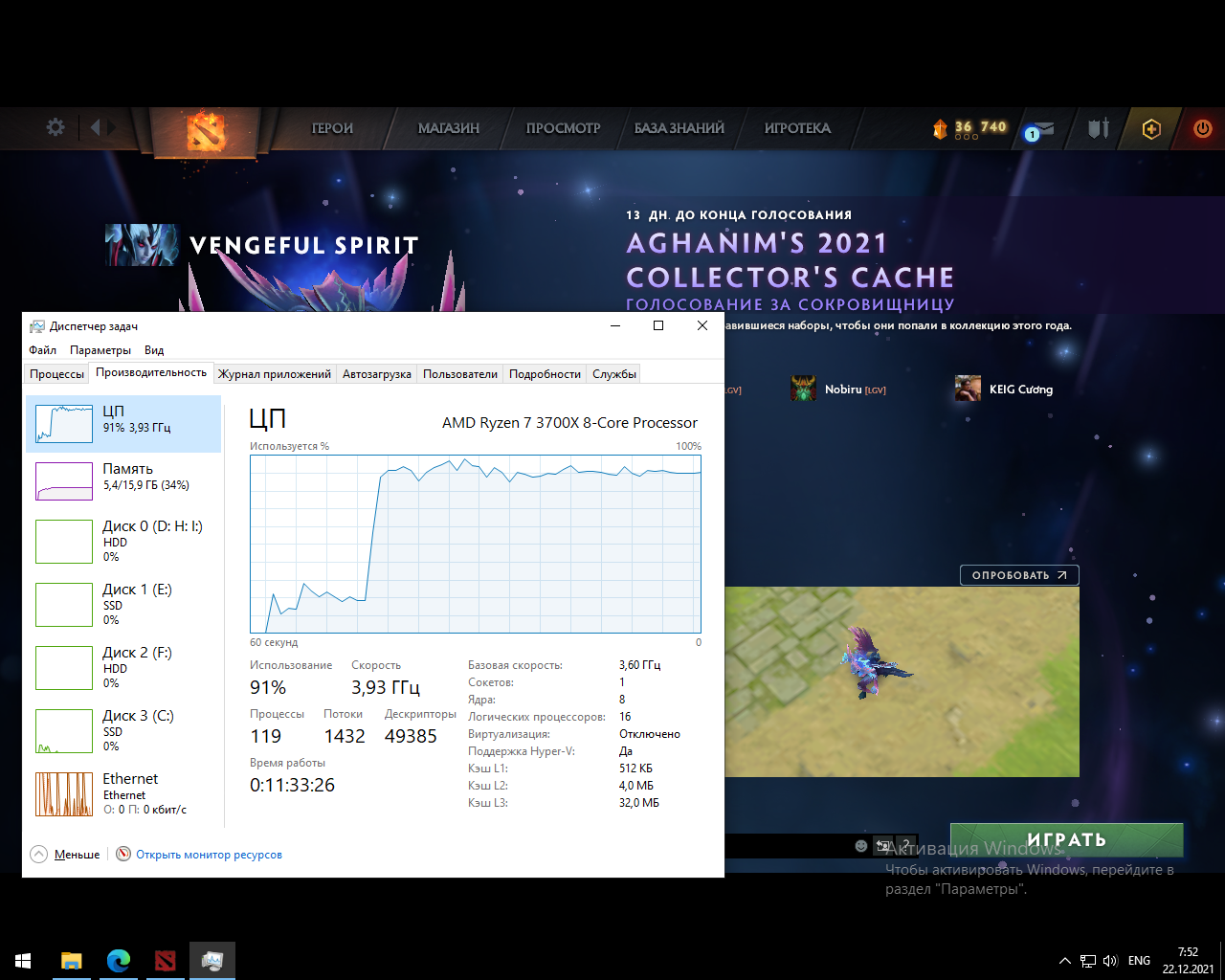Open resource monitor via Открыть монитор ресурсов
This screenshot has width=1225, height=980.
tap(209, 855)
